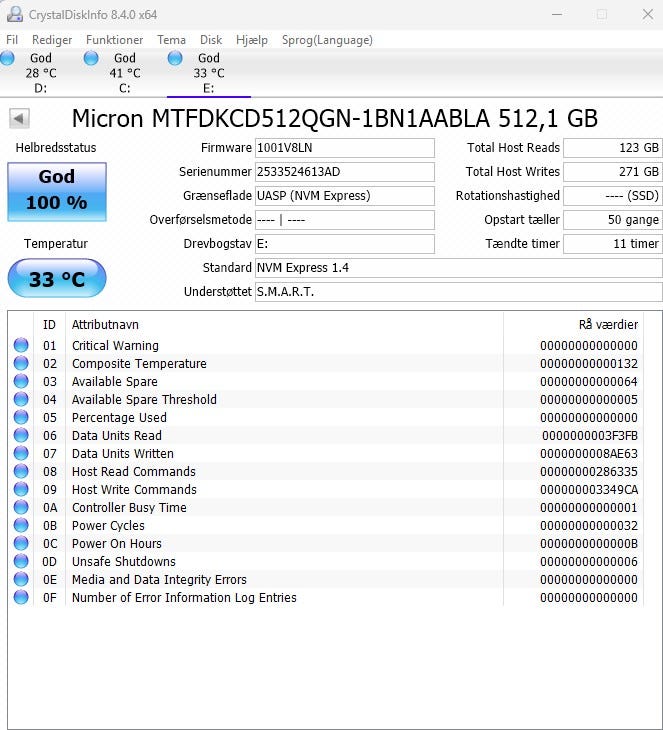The width and height of the screenshot is (663, 730).
Task: Click the 33 °C temperature button
Action: click(x=57, y=278)
